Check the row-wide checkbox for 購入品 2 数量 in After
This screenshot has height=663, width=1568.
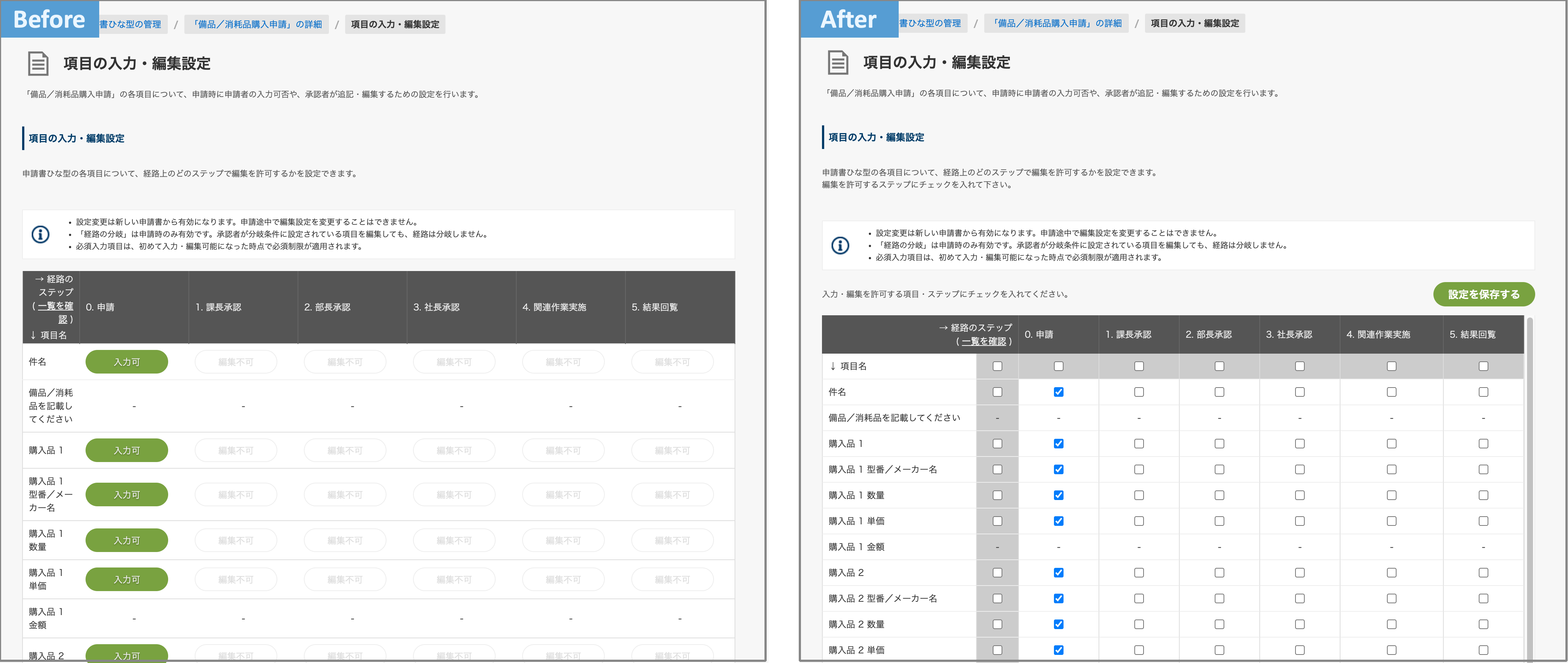(x=997, y=624)
